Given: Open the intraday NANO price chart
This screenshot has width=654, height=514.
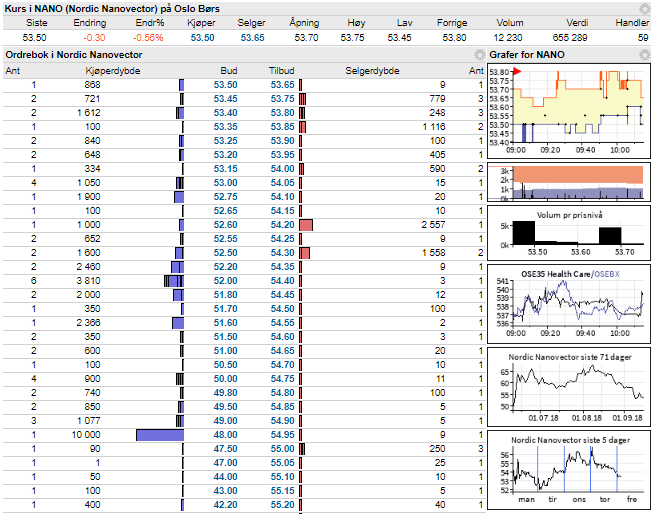Looking at the screenshot, I should pos(569,111).
